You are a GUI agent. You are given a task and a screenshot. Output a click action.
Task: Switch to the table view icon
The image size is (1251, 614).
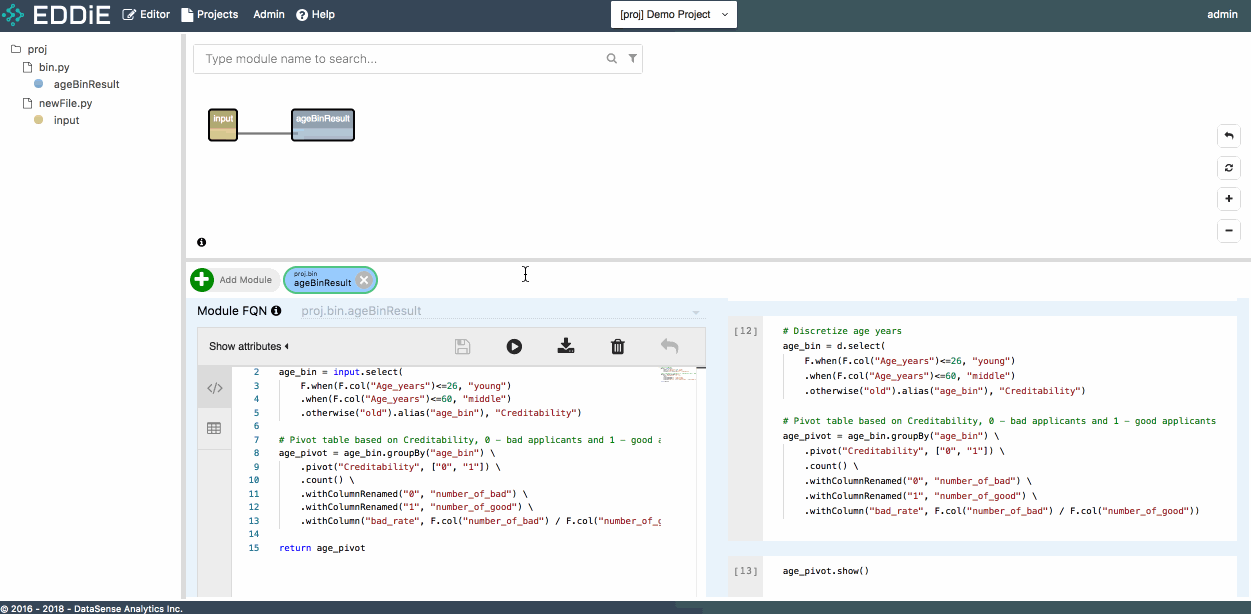(214, 428)
